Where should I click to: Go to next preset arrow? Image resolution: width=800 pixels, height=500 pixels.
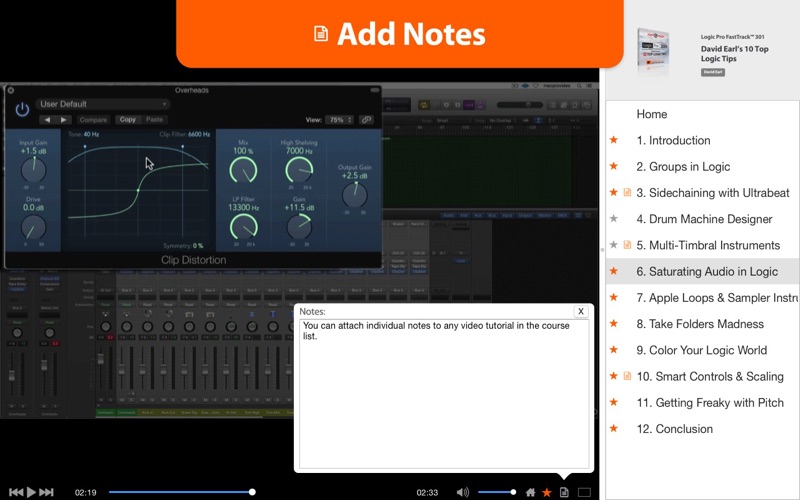(x=63, y=120)
